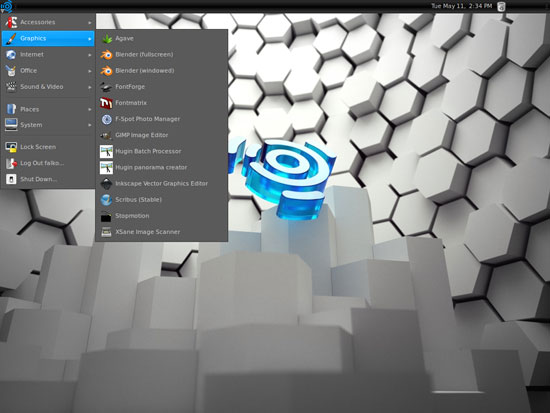Image resolution: width=550 pixels, height=413 pixels.
Task: Click the Blender (windowed) logo icon
Action: tap(106, 71)
